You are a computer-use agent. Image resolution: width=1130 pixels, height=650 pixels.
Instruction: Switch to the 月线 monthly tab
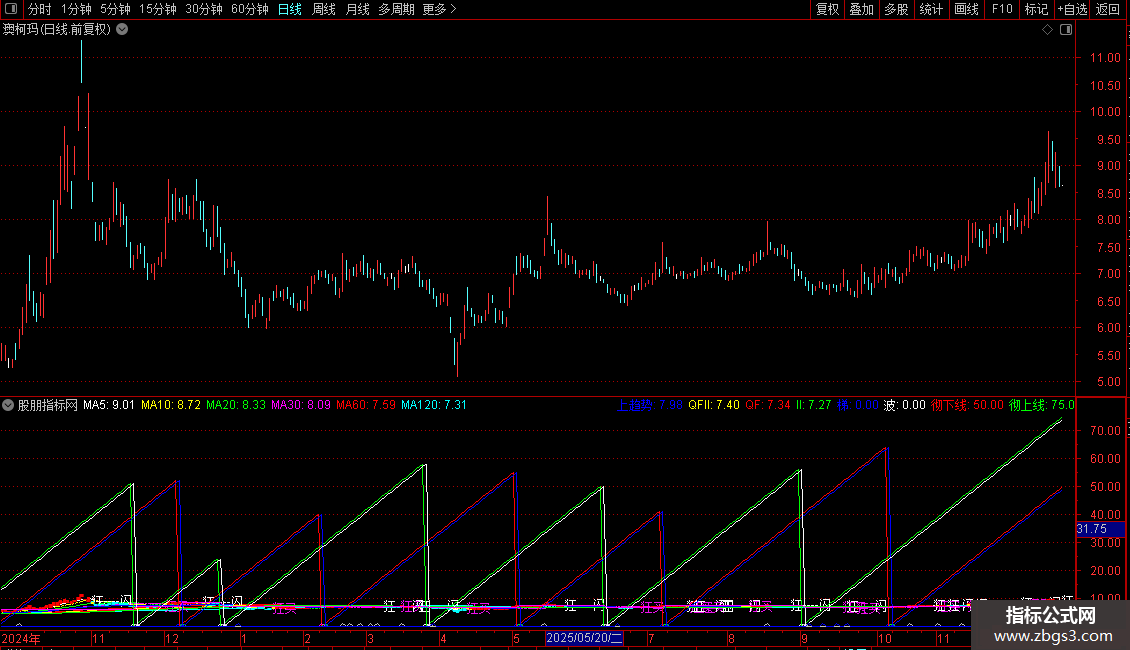coord(357,9)
